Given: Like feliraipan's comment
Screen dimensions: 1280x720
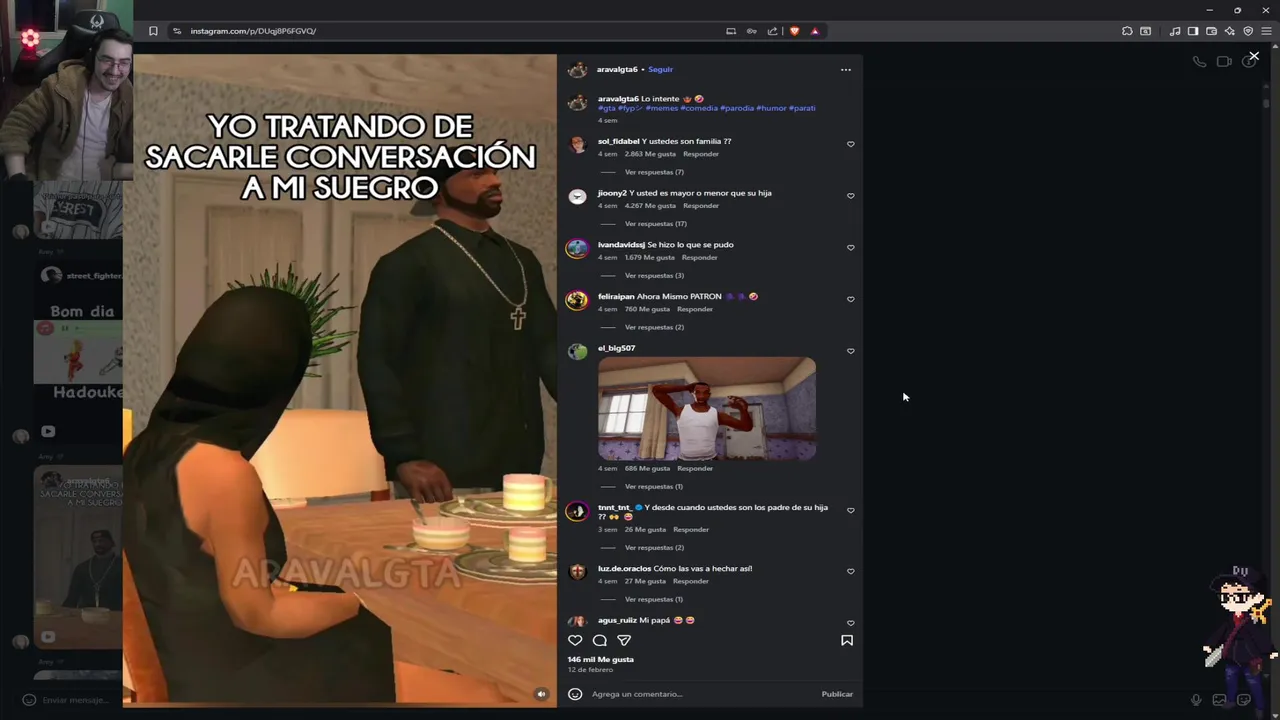Looking at the screenshot, I should click(x=851, y=299).
